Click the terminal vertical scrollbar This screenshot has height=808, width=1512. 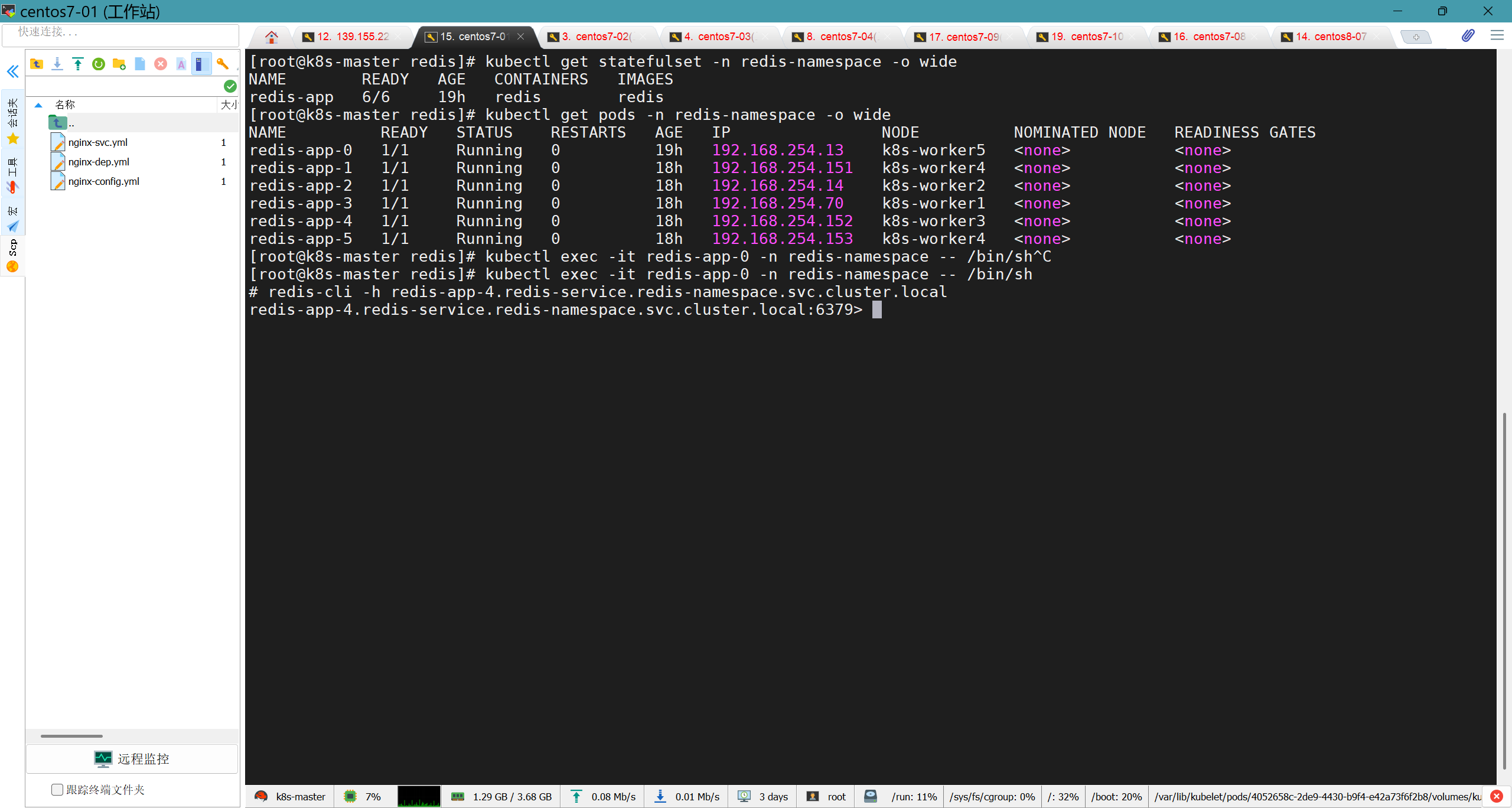[x=1504, y=591]
